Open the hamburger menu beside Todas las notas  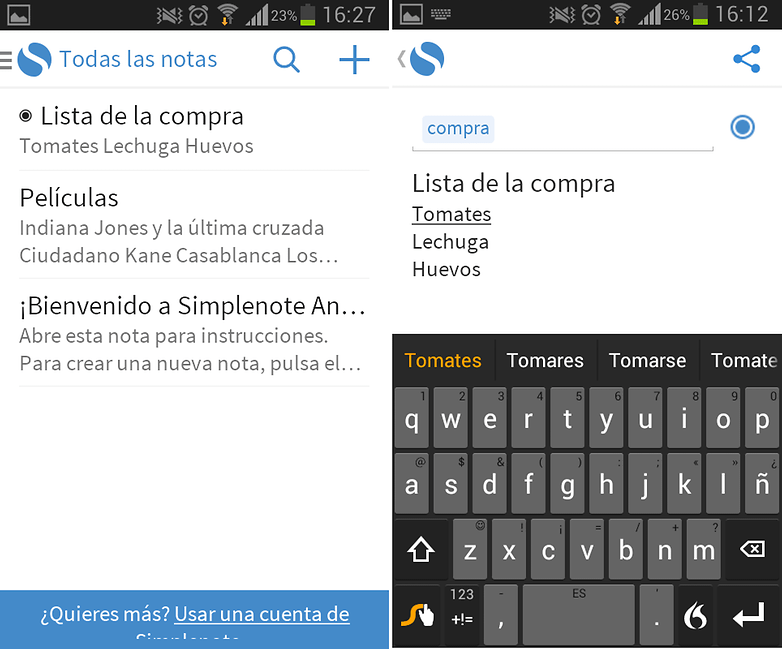coord(5,59)
